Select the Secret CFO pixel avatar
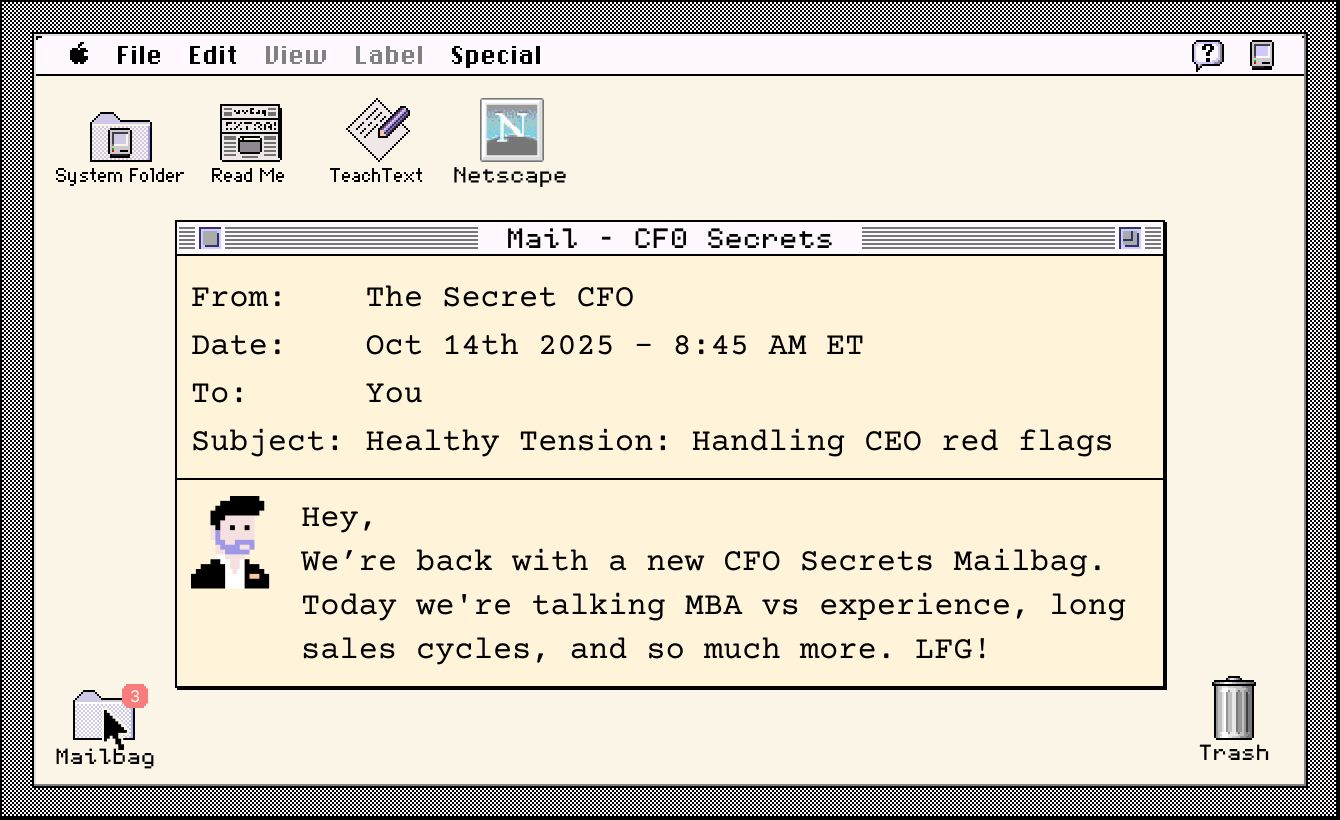Image resolution: width=1340 pixels, height=820 pixels. click(x=230, y=542)
